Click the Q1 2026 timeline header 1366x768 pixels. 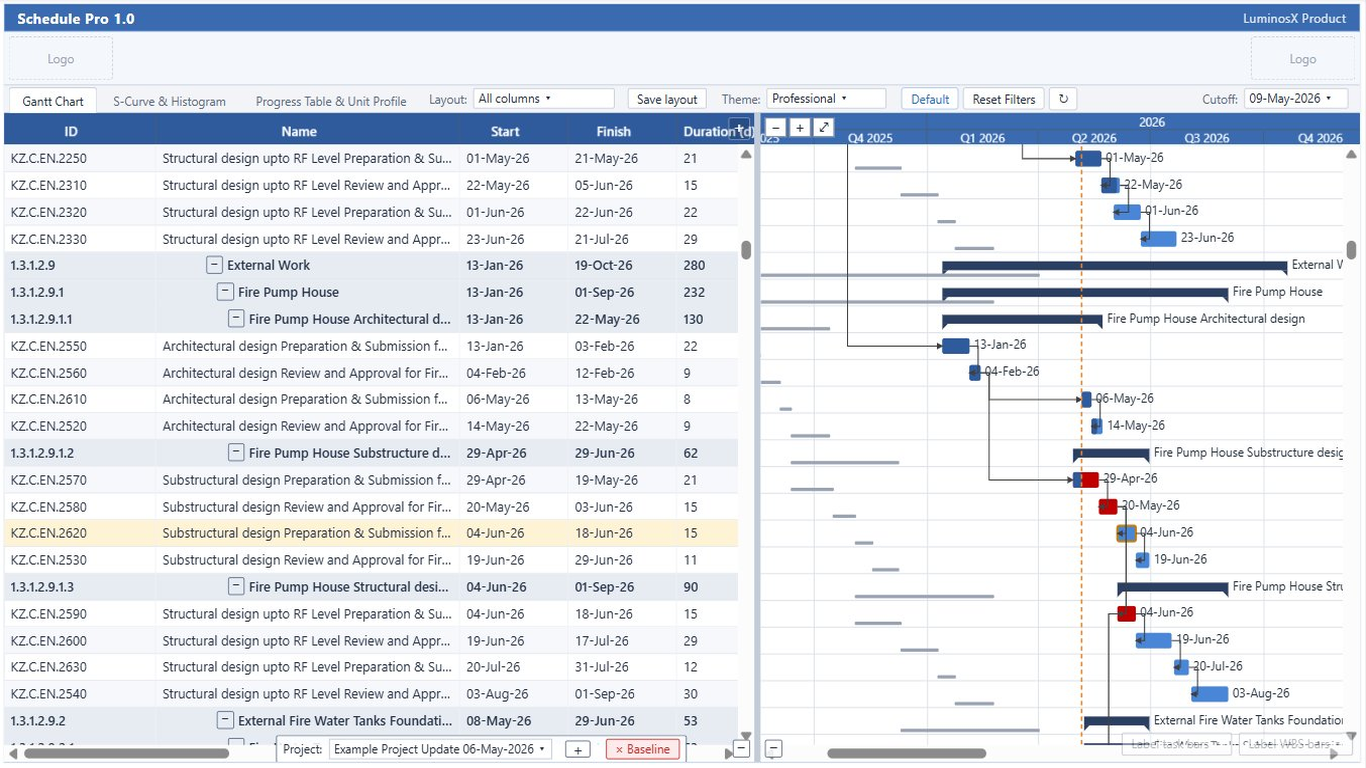pyautogui.click(x=982, y=138)
